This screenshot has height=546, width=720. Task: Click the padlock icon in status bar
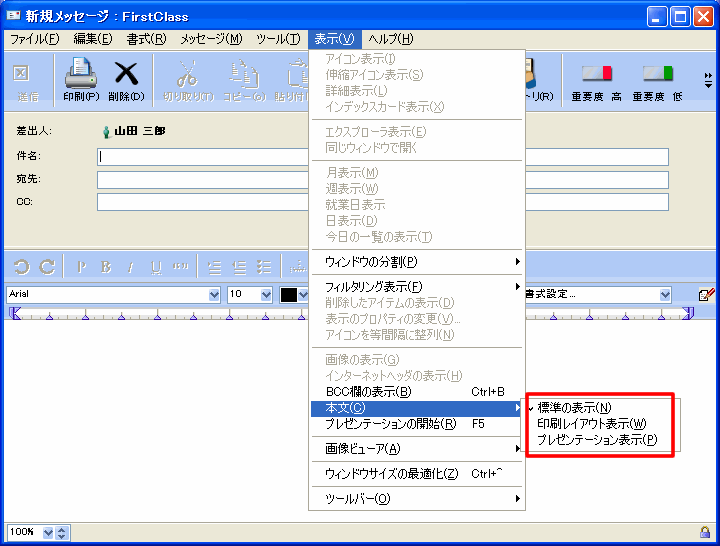click(705, 532)
